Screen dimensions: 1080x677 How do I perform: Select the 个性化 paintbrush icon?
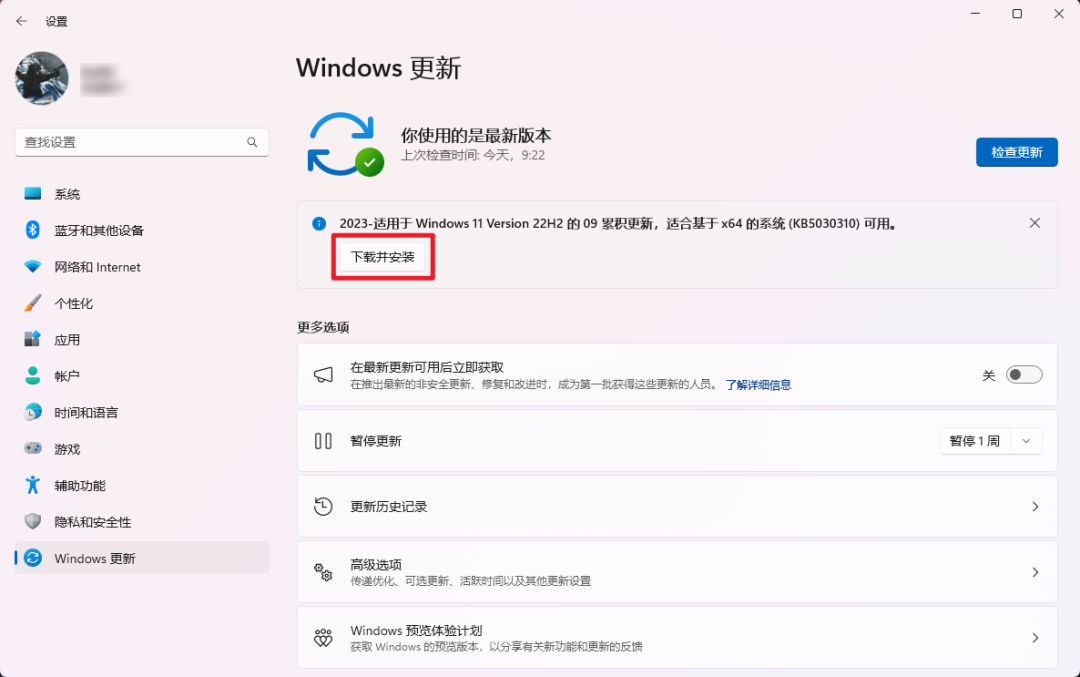coord(31,303)
